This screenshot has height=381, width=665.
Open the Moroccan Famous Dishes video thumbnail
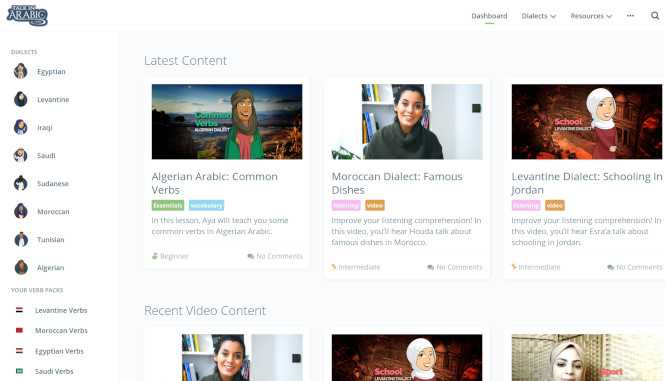pyautogui.click(x=407, y=122)
